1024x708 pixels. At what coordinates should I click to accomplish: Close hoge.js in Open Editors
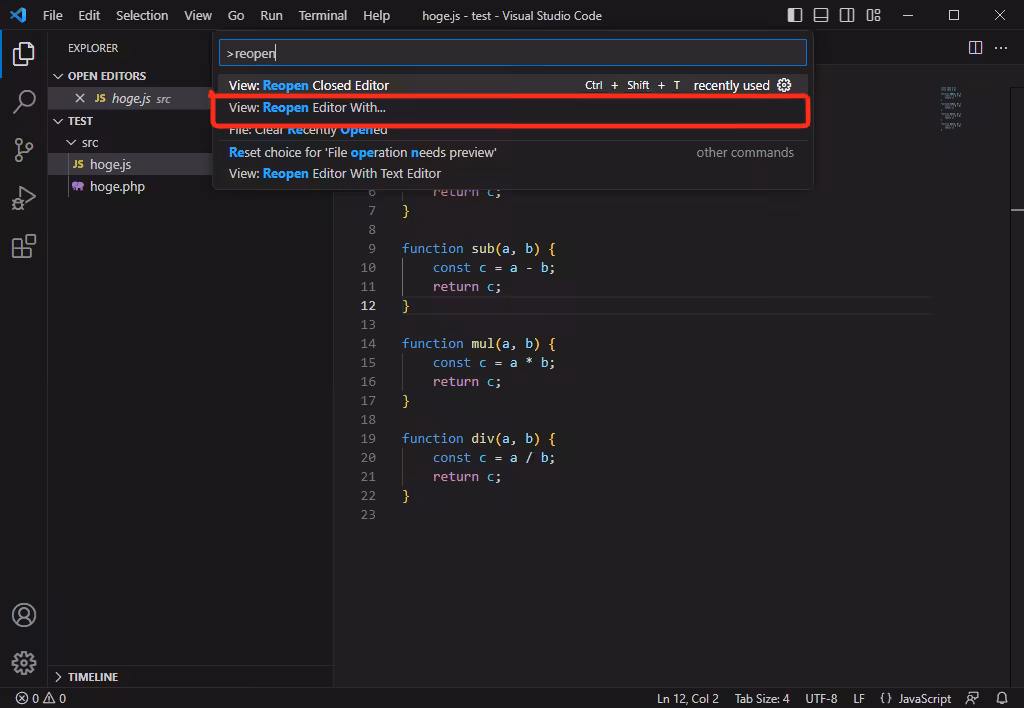[80, 98]
